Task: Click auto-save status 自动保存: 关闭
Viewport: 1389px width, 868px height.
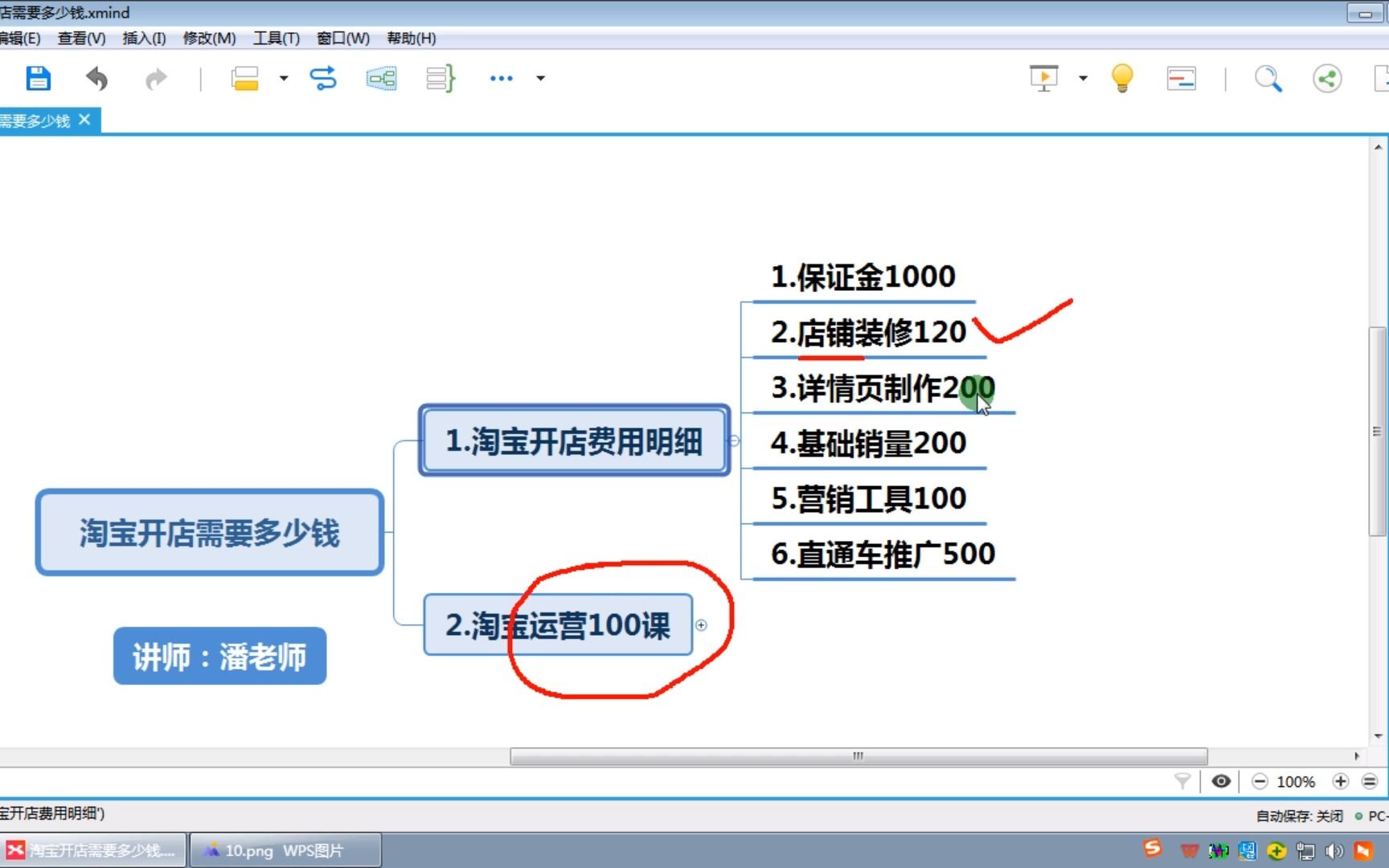Action: point(1299,816)
